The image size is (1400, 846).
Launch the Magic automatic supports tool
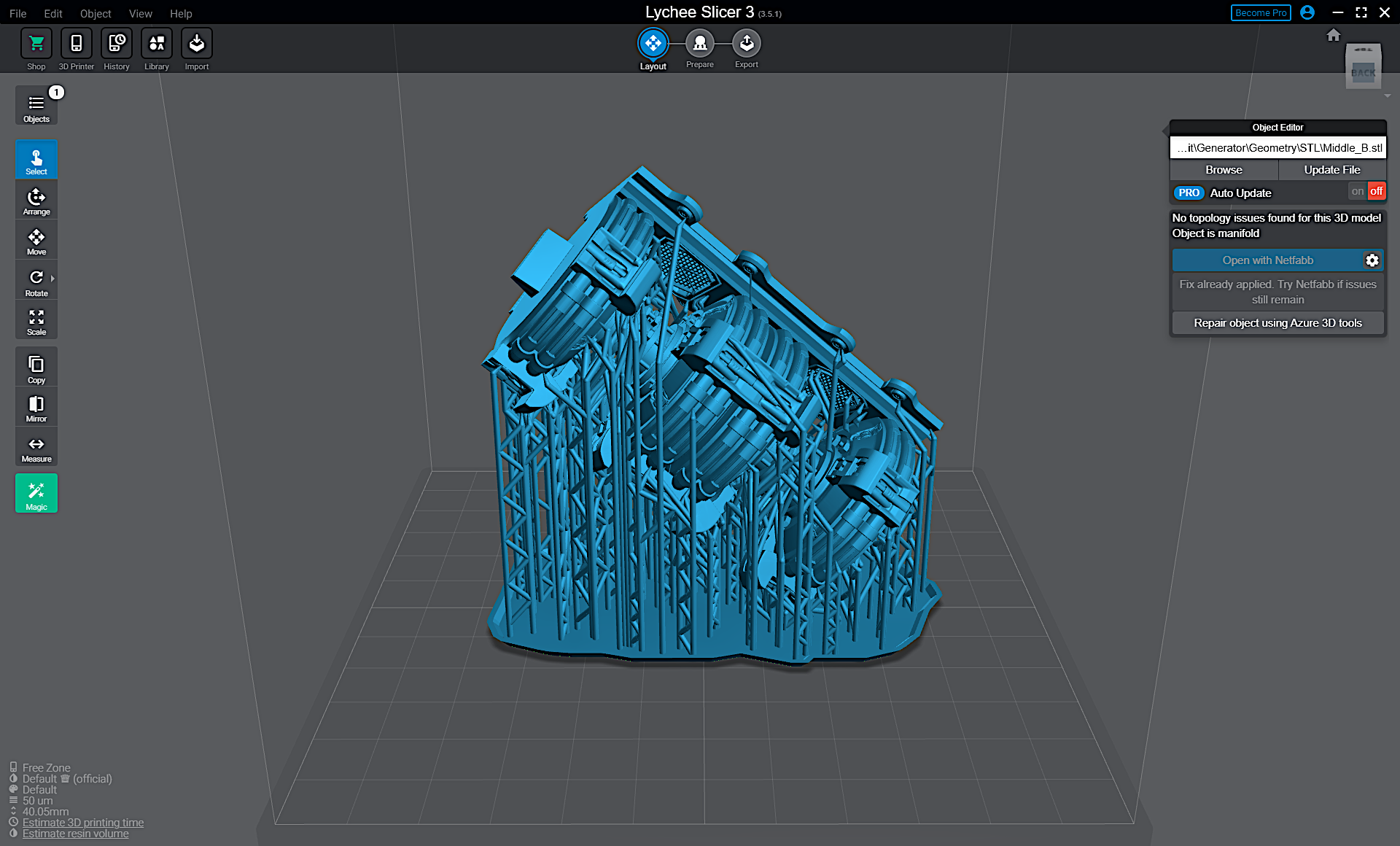(36, 493)
